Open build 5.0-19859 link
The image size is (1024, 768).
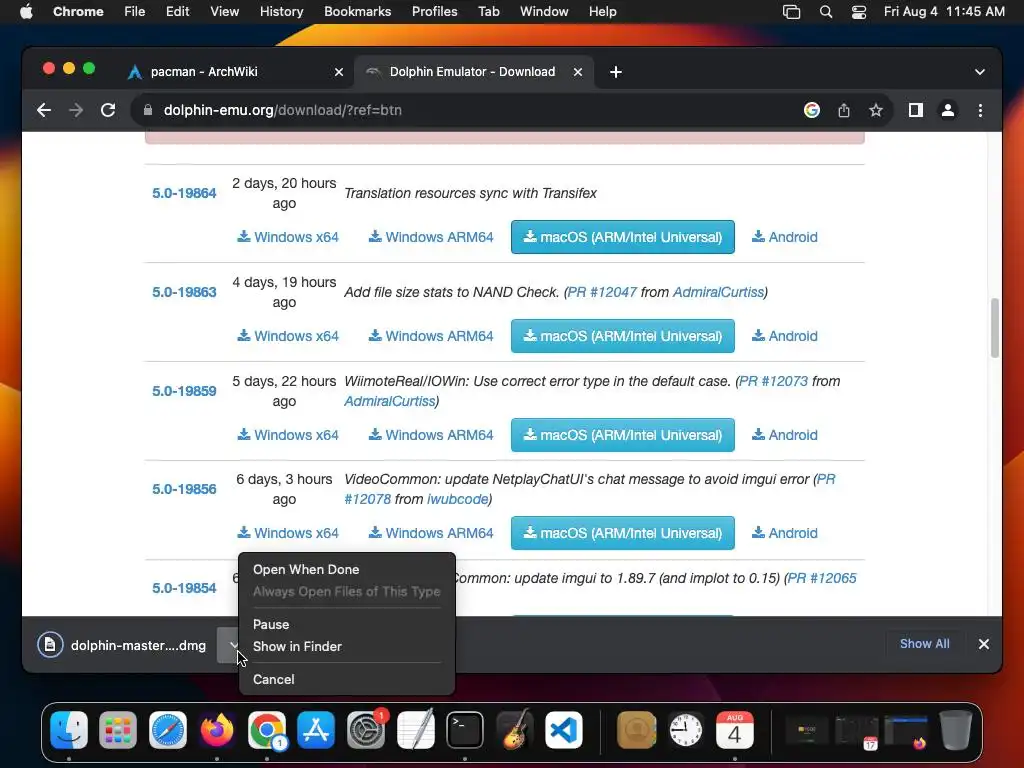coord(184,391)
